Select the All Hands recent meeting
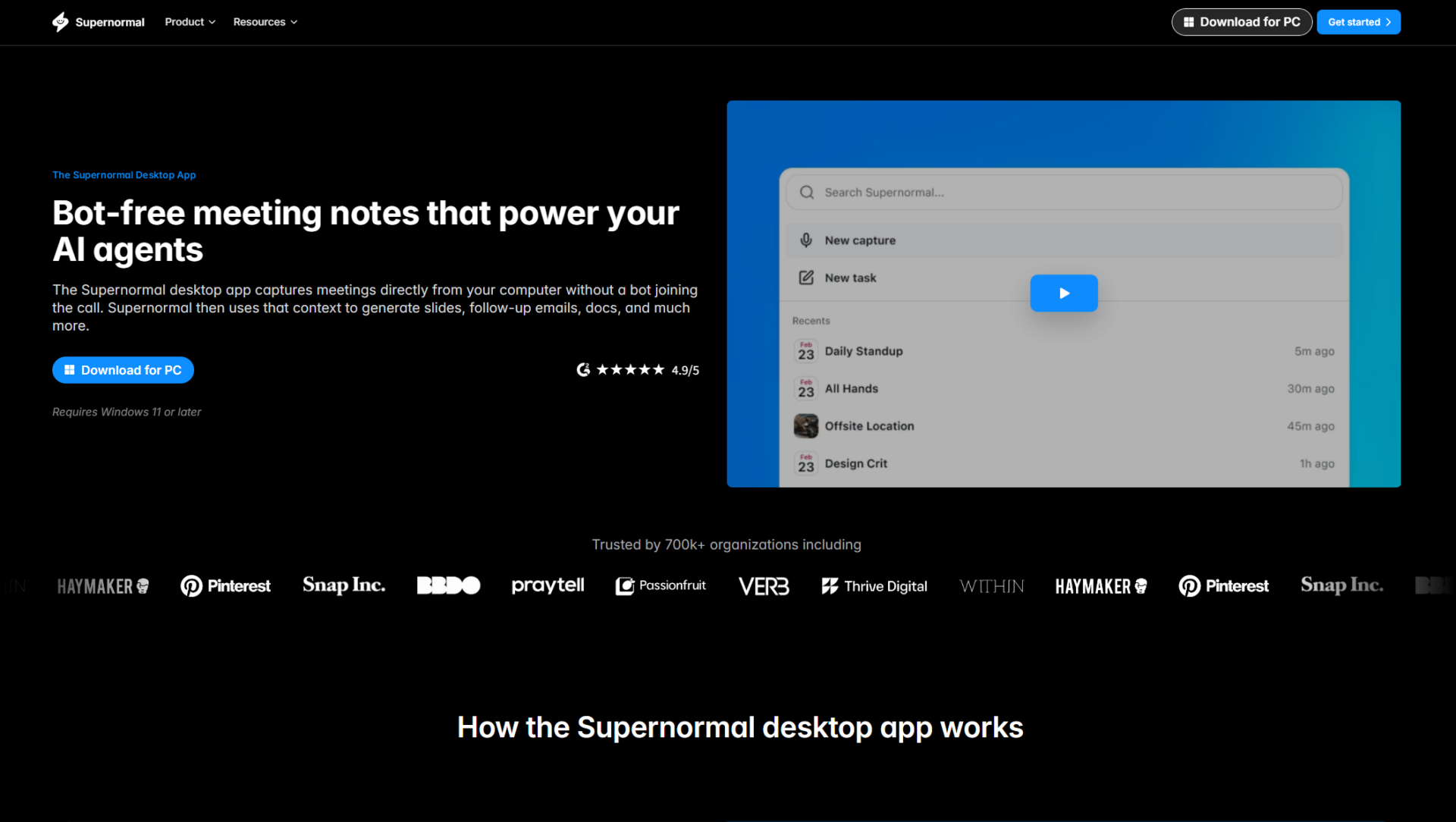The image size is (1456, 822). pyautogui.click(x=851, y=388)
